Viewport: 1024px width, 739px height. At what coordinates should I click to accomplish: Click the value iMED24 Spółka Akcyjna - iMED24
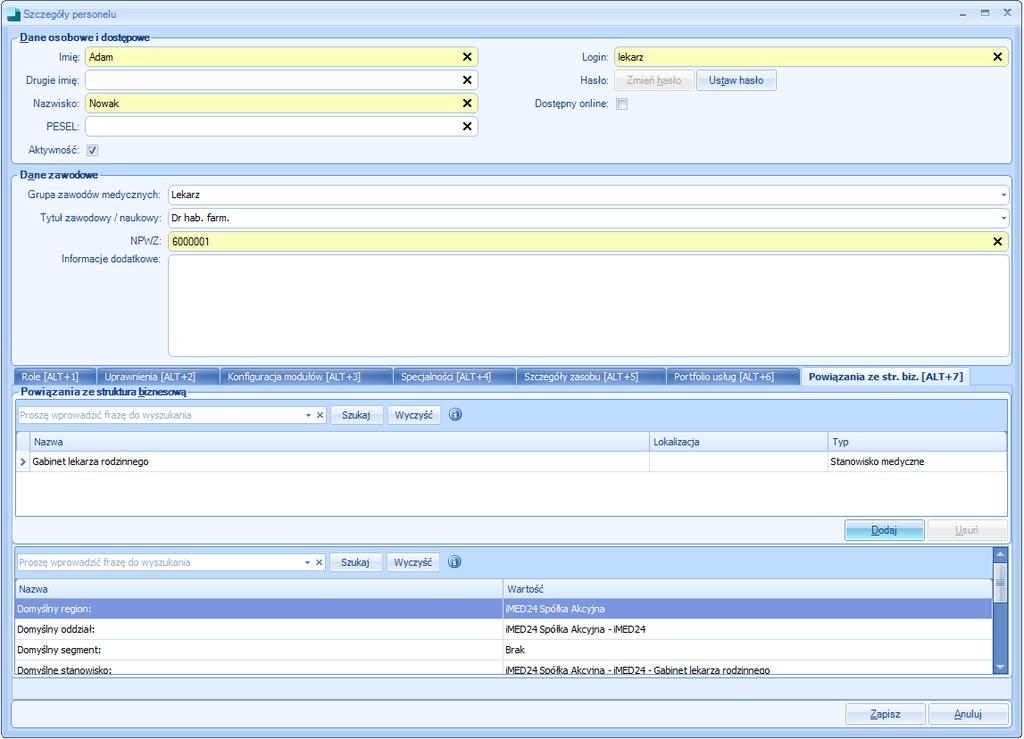tap(575, 629)
